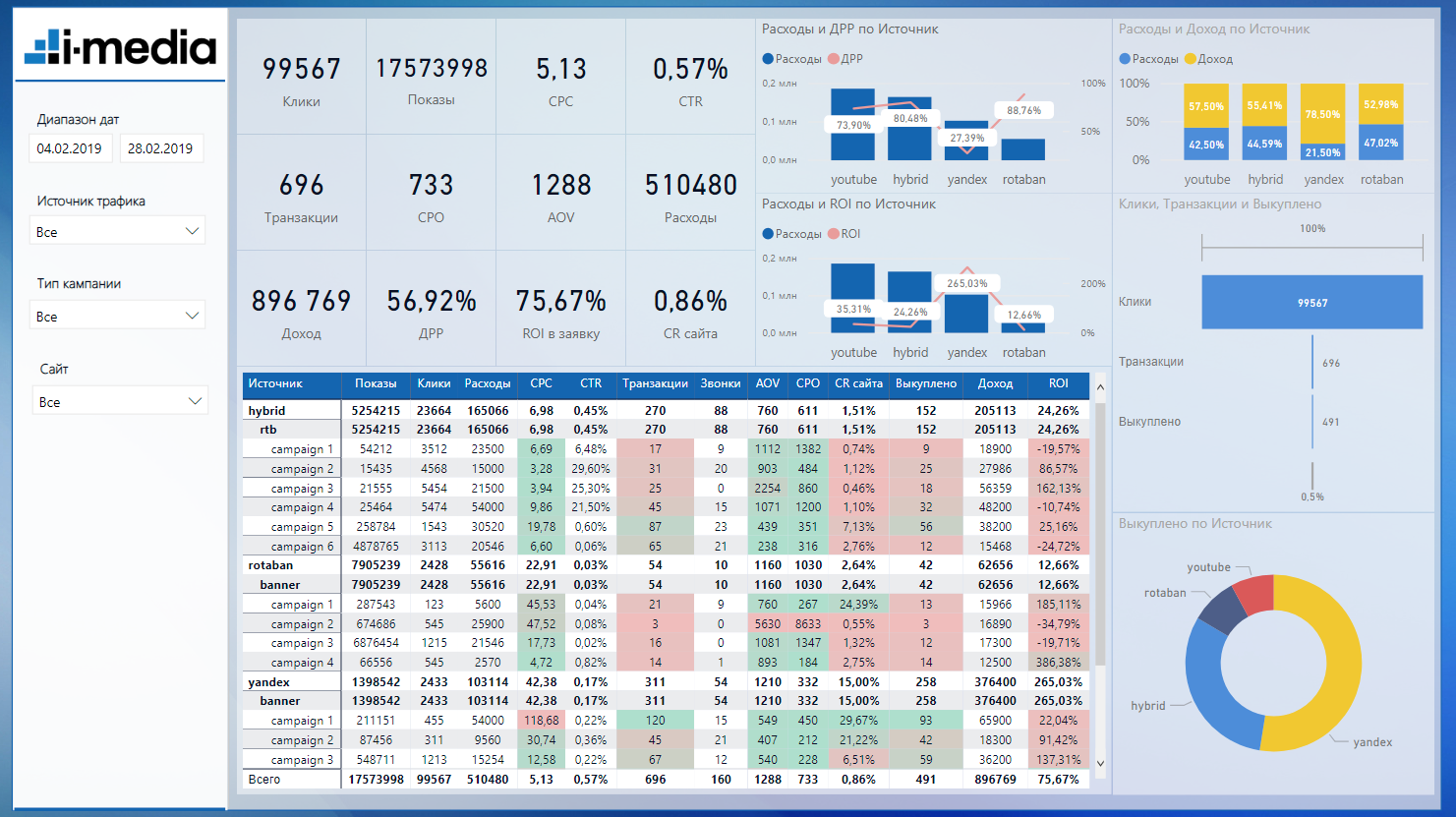This screenshot has height=817, width=1456.
Task: Edit the start date 04.02.2019 field
Action: pyautogui.click(x=70, y=148)
